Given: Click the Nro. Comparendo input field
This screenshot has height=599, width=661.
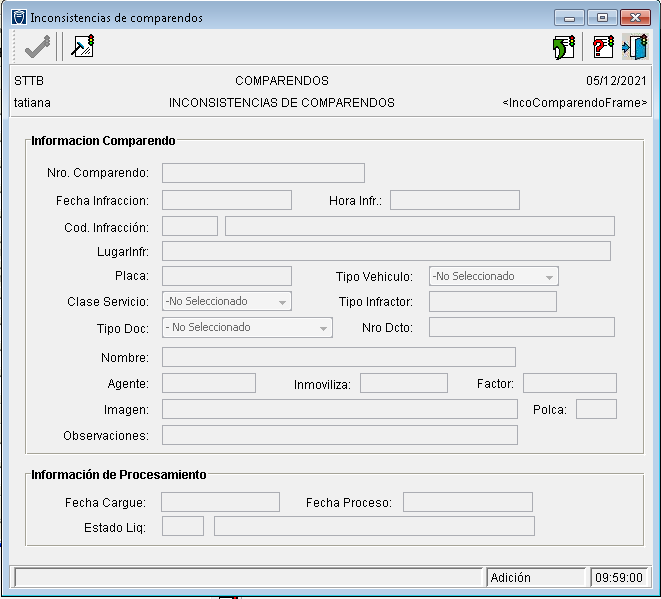Looking at the screenshot, I should click(x=263, y=173).
